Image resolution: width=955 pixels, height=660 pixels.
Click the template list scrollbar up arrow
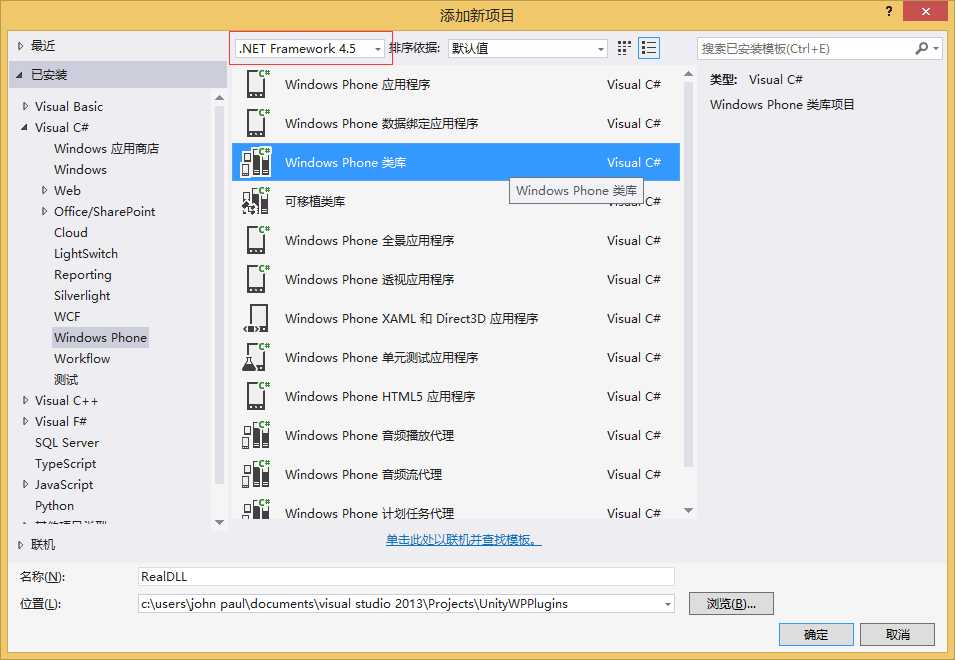[x=689, y=74]
